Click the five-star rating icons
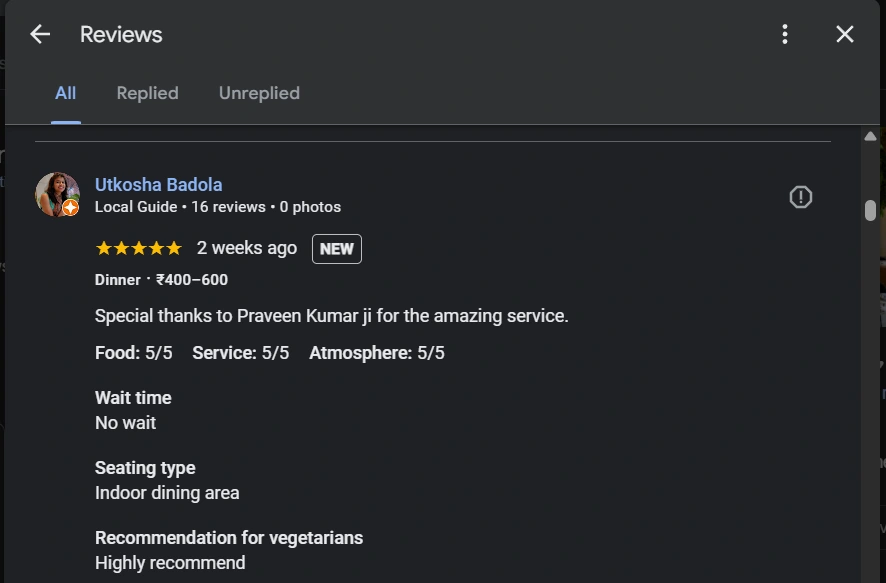Image resolution: width=886 pixels, height=583 pixels. [138, 248]
